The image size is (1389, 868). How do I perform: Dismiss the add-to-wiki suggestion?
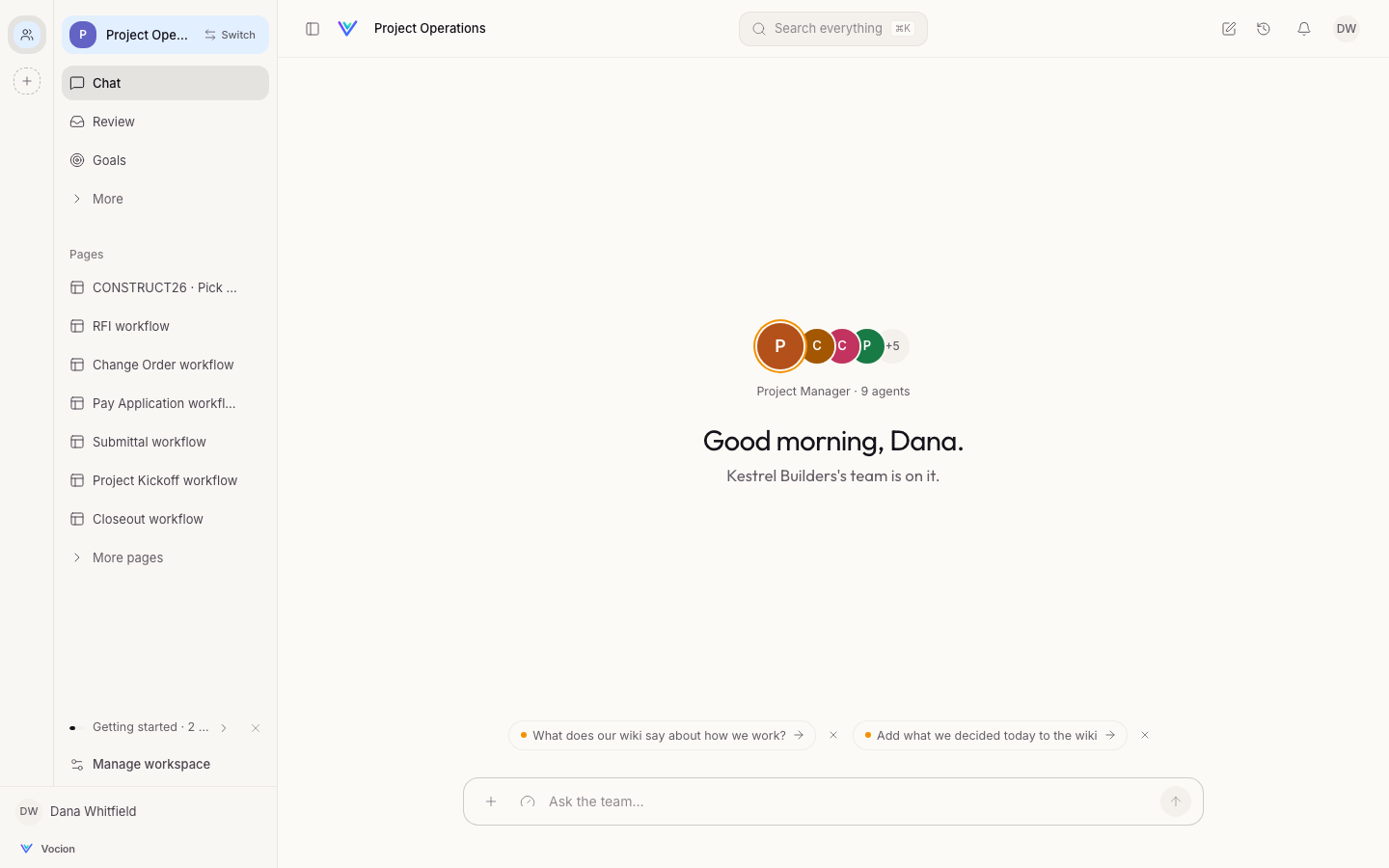click(x=1145, y=735)
